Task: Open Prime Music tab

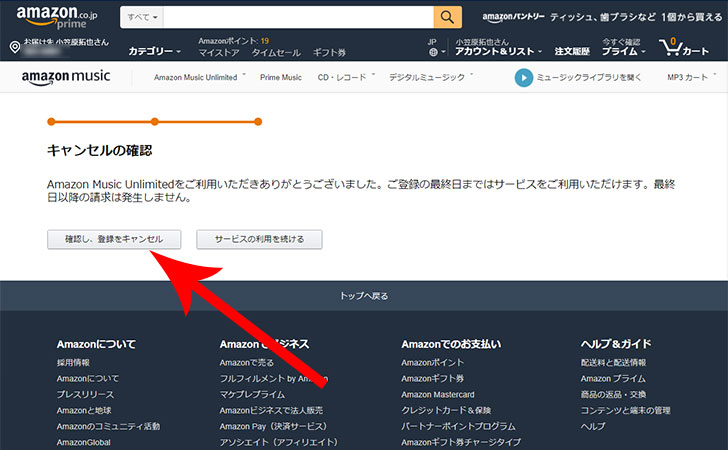Action: point(280,77)
